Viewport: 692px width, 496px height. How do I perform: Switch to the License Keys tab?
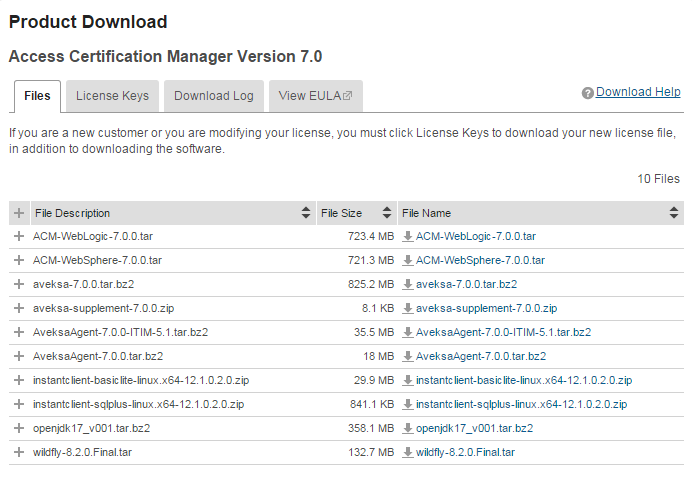113,96
